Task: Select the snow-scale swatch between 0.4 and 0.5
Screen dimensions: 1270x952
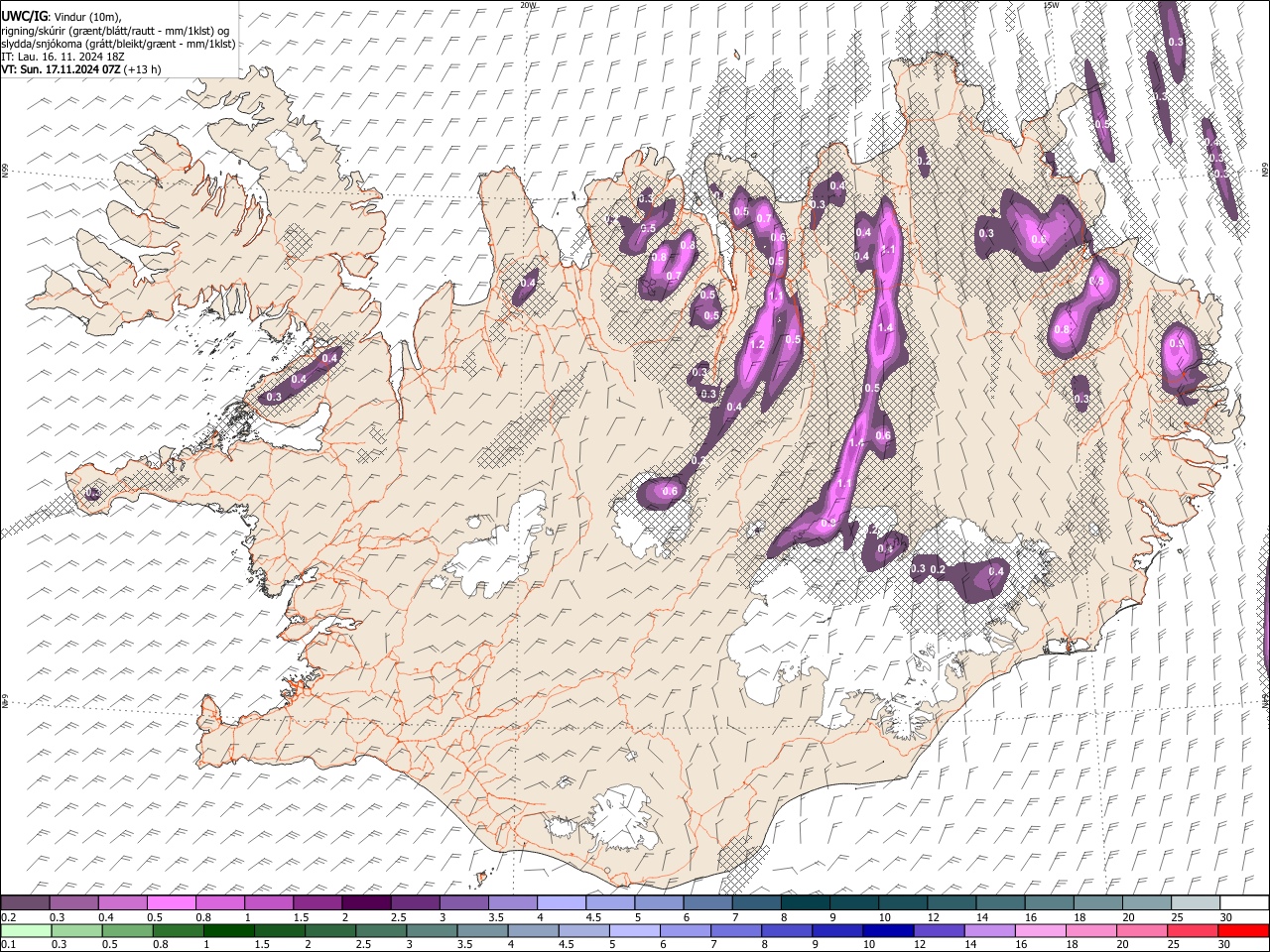Action: (122, 903)
